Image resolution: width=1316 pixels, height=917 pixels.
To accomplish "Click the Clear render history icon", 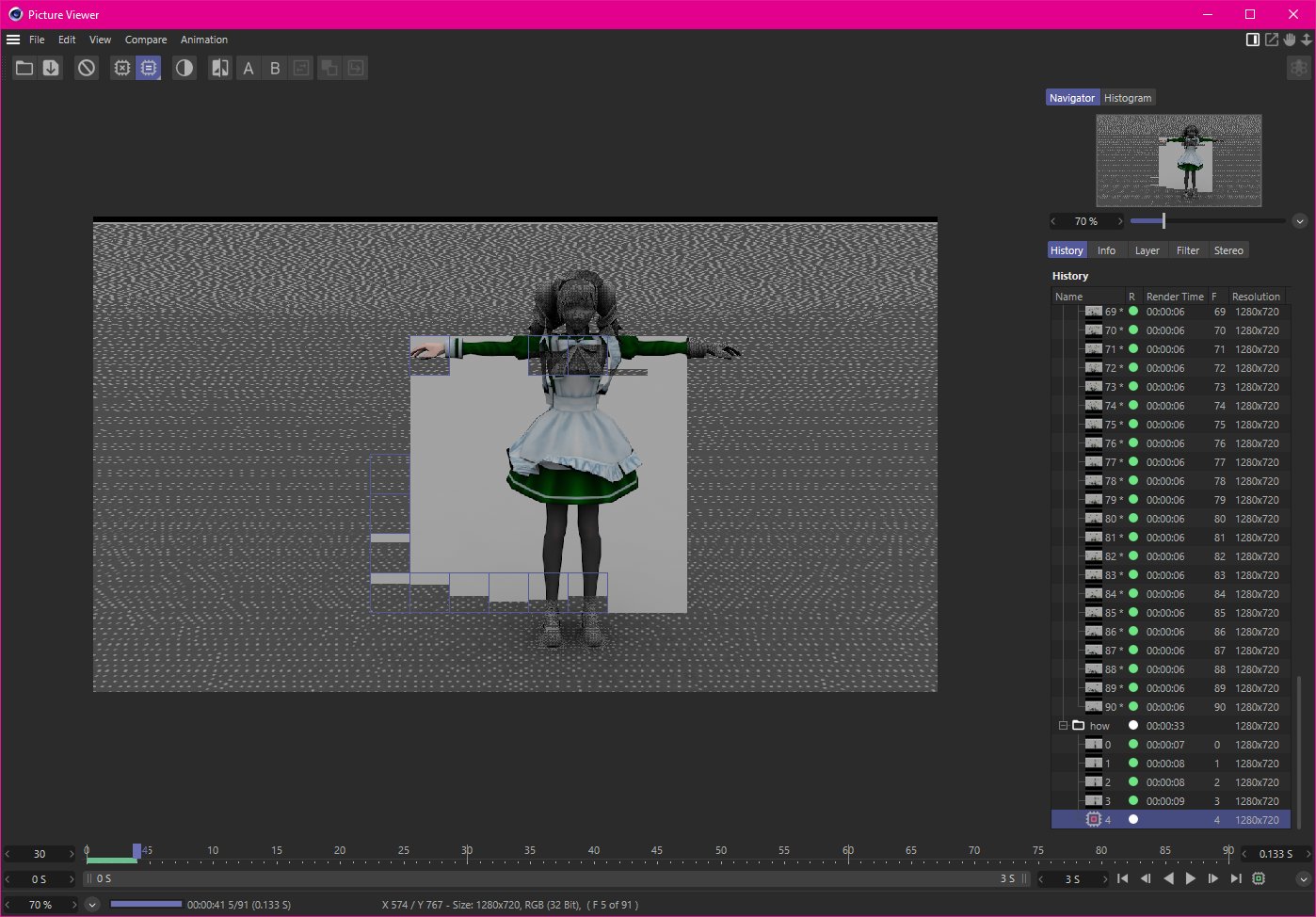I will [x=87, y=68].
